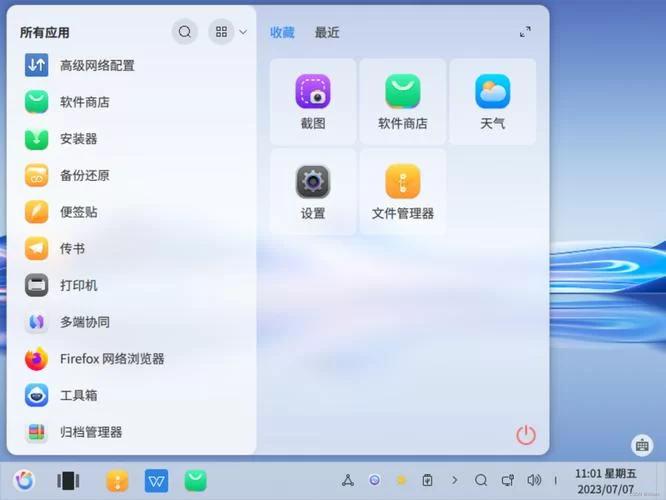
Task: Expand start menu to fullscreen
Action: point(525,32)
